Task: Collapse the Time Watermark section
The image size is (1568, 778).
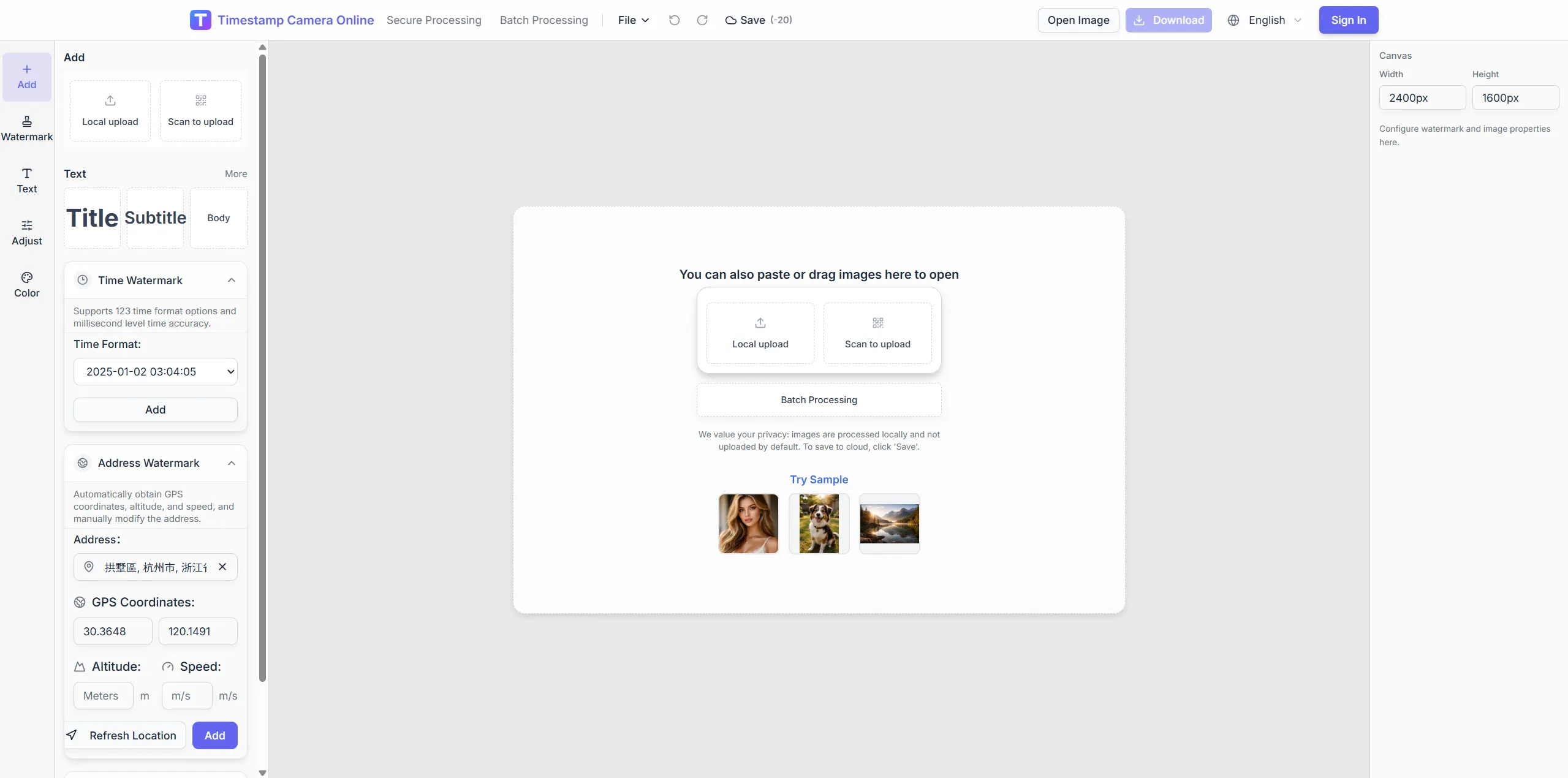Action: [231, 280]
